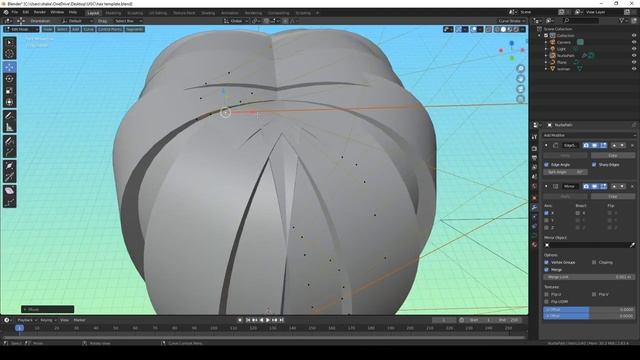Open the outliner filter dropdown
The image size is (640, 360).
point(623,20)
